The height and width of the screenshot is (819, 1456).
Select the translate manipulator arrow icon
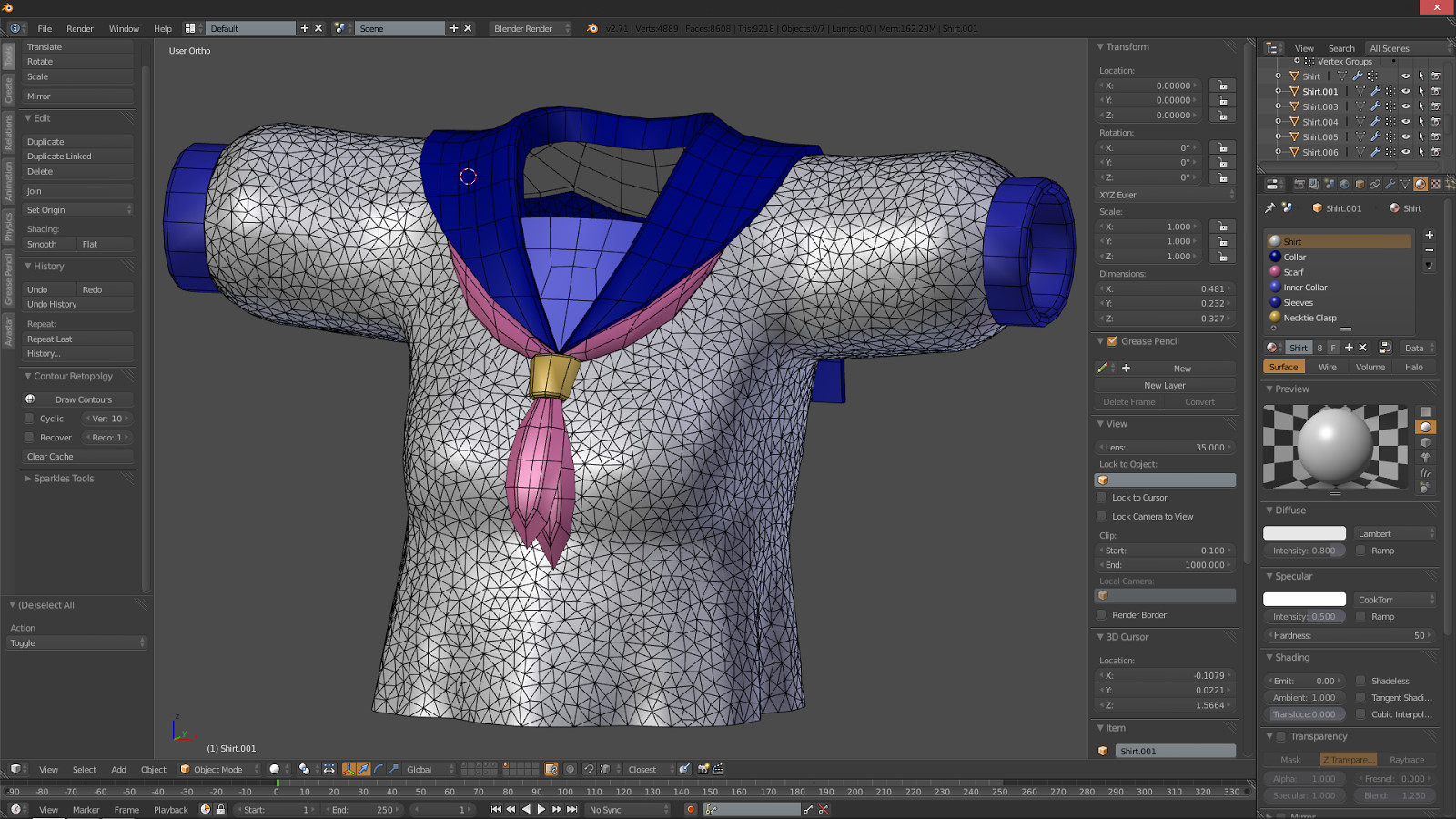click(364, 769)
